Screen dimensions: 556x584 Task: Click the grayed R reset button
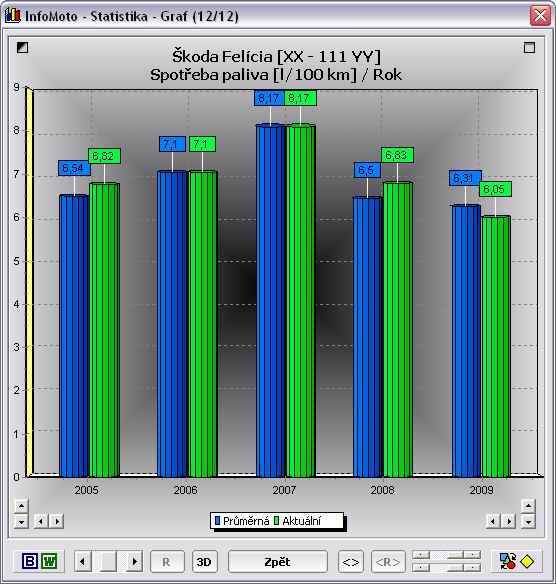167,562
